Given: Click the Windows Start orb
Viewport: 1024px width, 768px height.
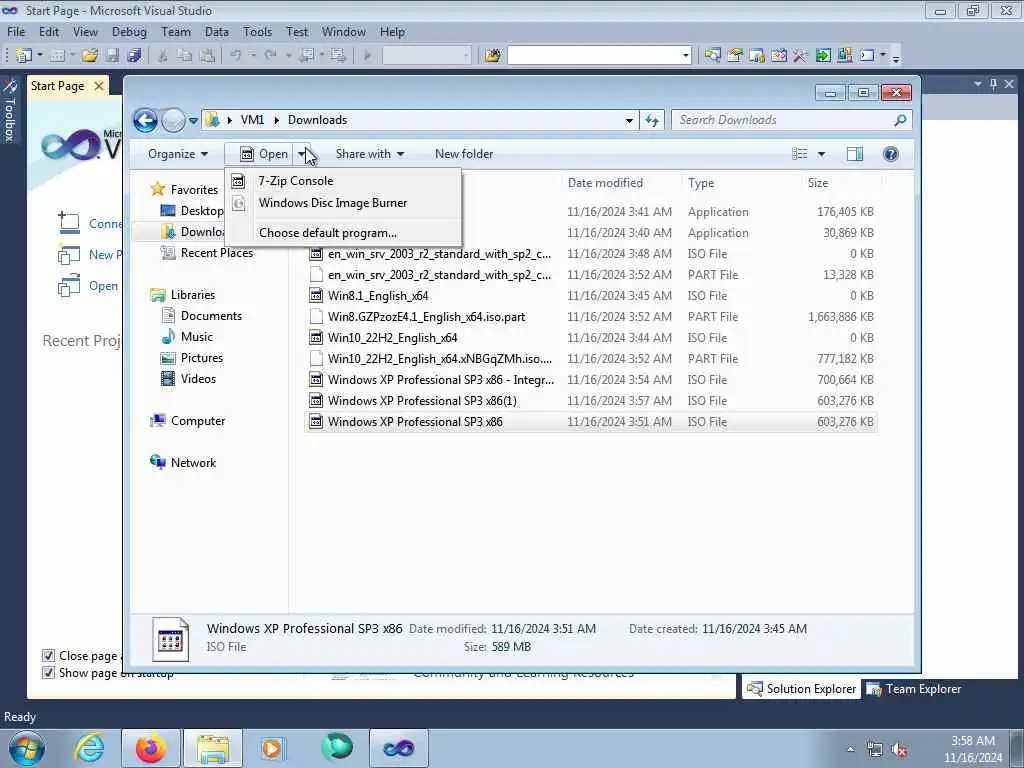Looking at the screenshot, I should pyautogui.click(x=27, y=748).
